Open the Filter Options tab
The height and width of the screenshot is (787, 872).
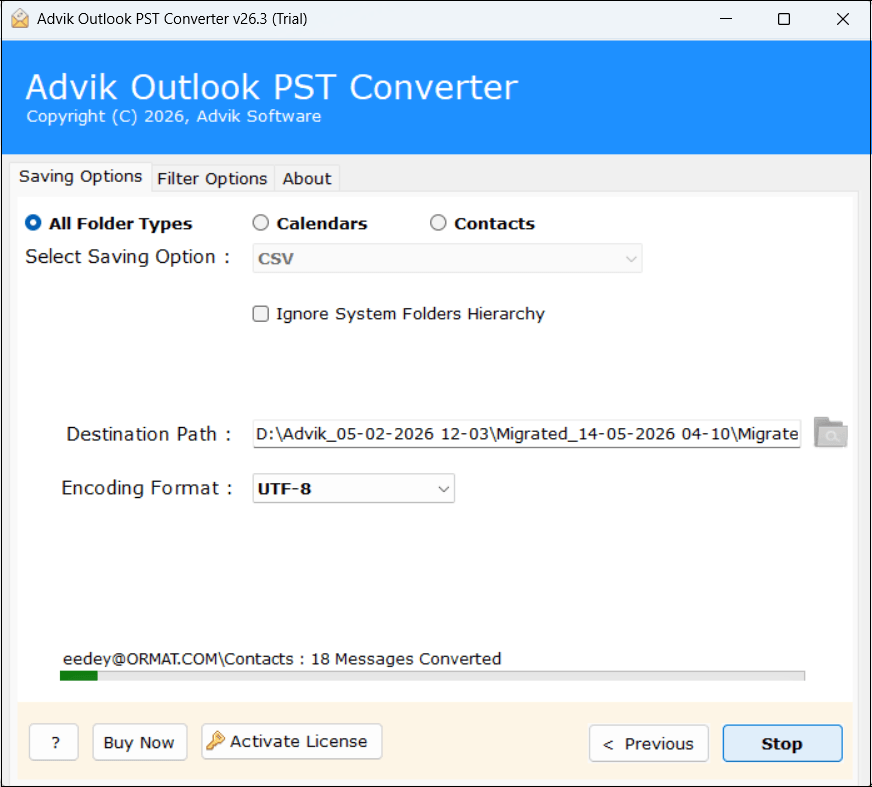212,179
